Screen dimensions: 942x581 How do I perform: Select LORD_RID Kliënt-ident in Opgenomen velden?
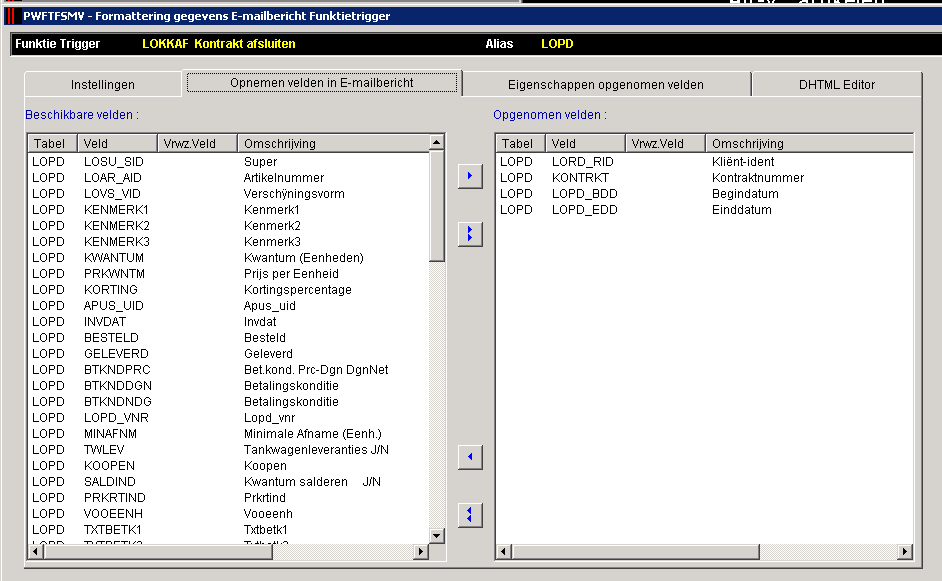704,162
